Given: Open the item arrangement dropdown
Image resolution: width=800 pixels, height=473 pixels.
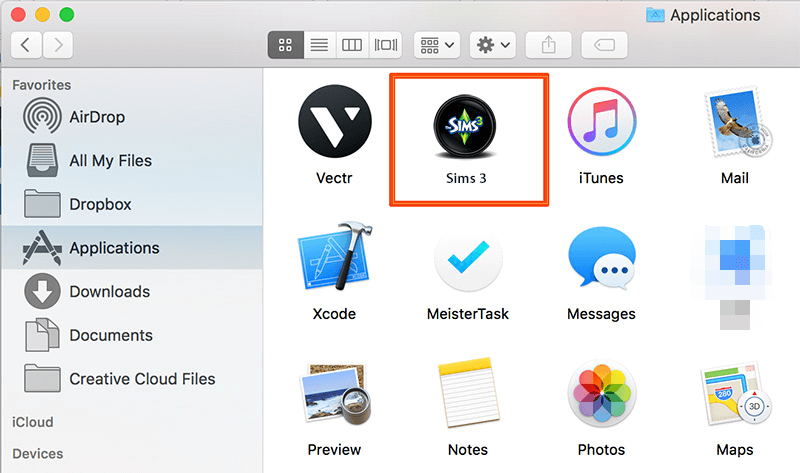Looking at the screenshot, I should point(437,45).
